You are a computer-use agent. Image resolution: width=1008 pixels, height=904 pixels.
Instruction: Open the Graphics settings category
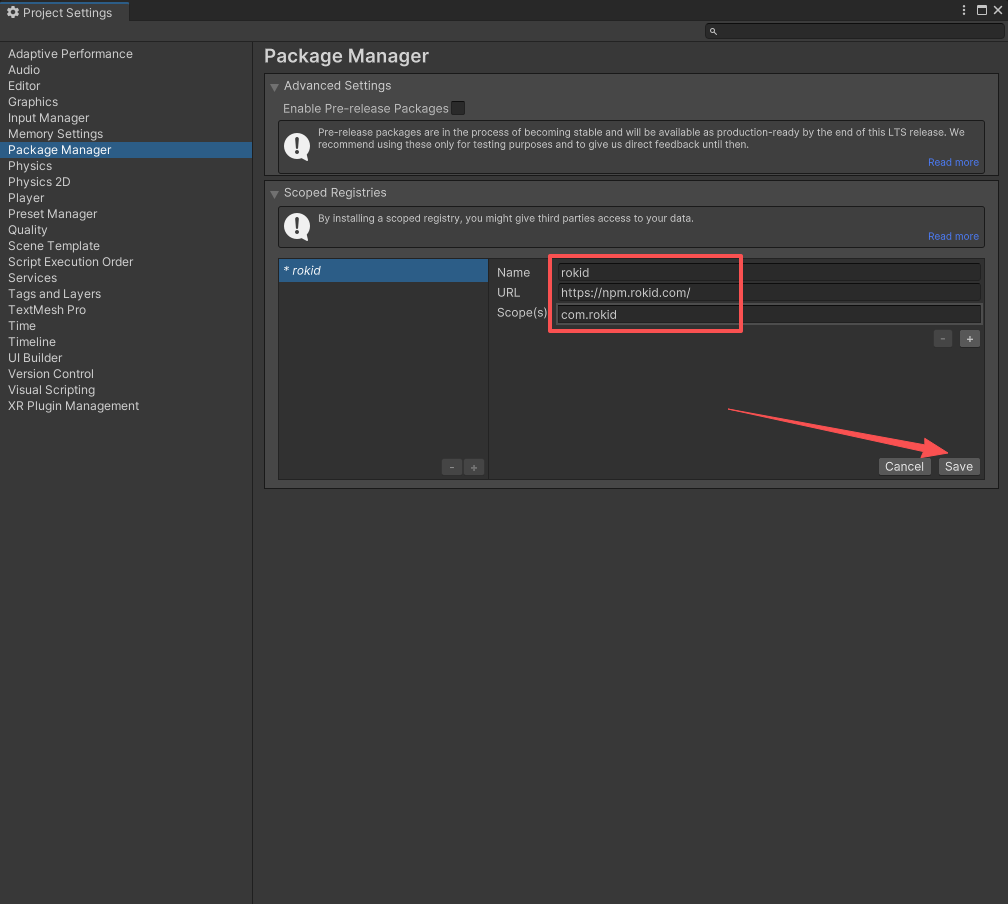(x=33, y=102)
